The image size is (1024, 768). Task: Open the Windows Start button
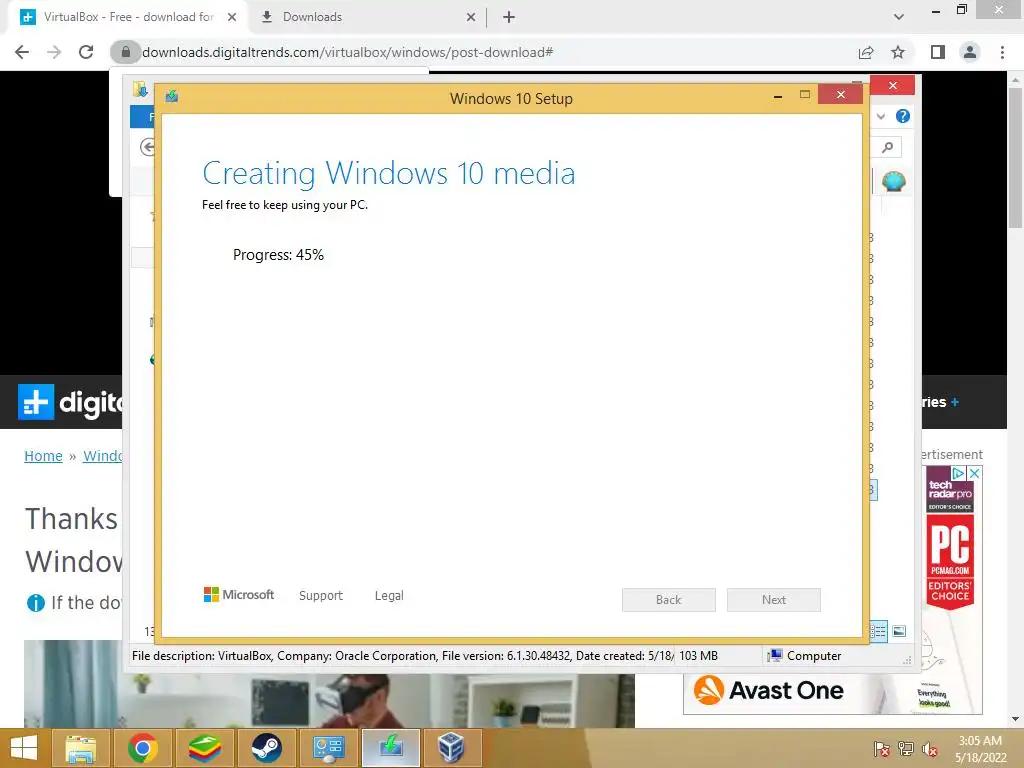tap(24, 748)
